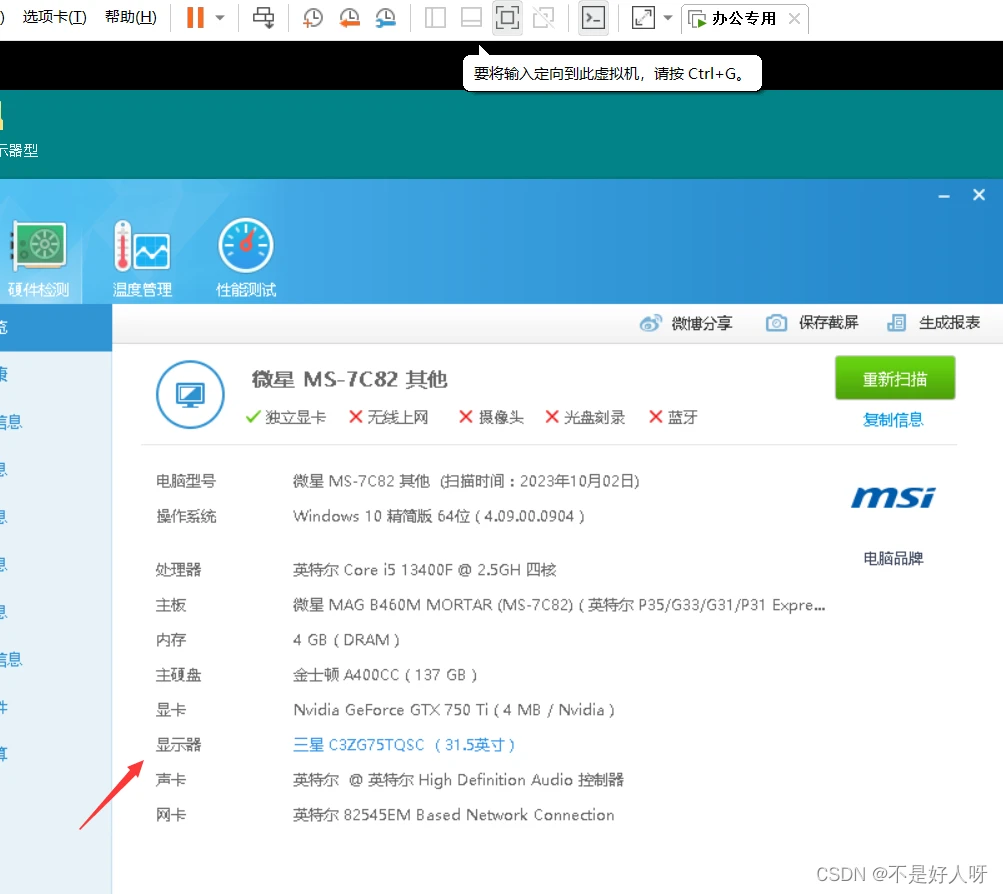Click the camera icon beside 保存截屏

point(777,323)
